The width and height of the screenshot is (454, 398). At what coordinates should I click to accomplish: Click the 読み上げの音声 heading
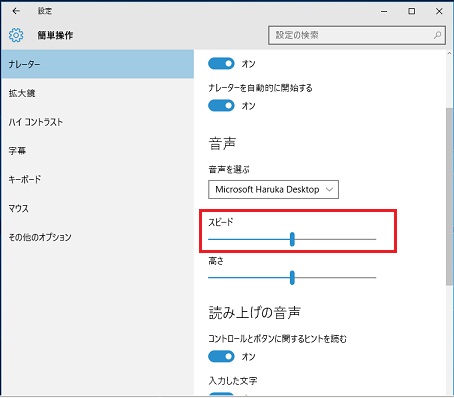pos(254,312)
